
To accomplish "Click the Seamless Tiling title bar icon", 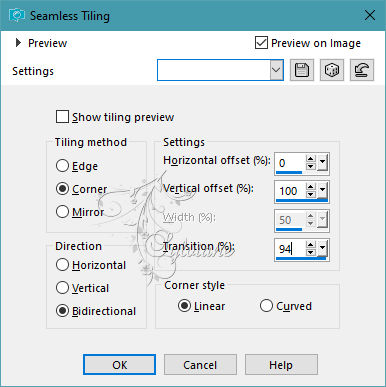I will click(17, 15).
